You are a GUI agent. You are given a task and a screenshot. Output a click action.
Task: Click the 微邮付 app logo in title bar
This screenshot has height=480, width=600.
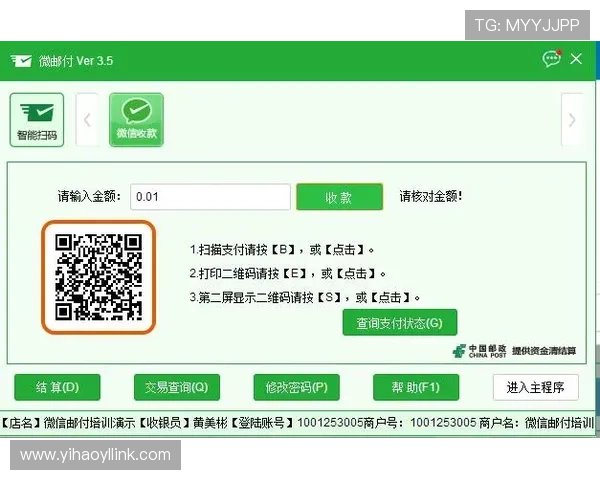pyautogui.click(x=21, y=60)
